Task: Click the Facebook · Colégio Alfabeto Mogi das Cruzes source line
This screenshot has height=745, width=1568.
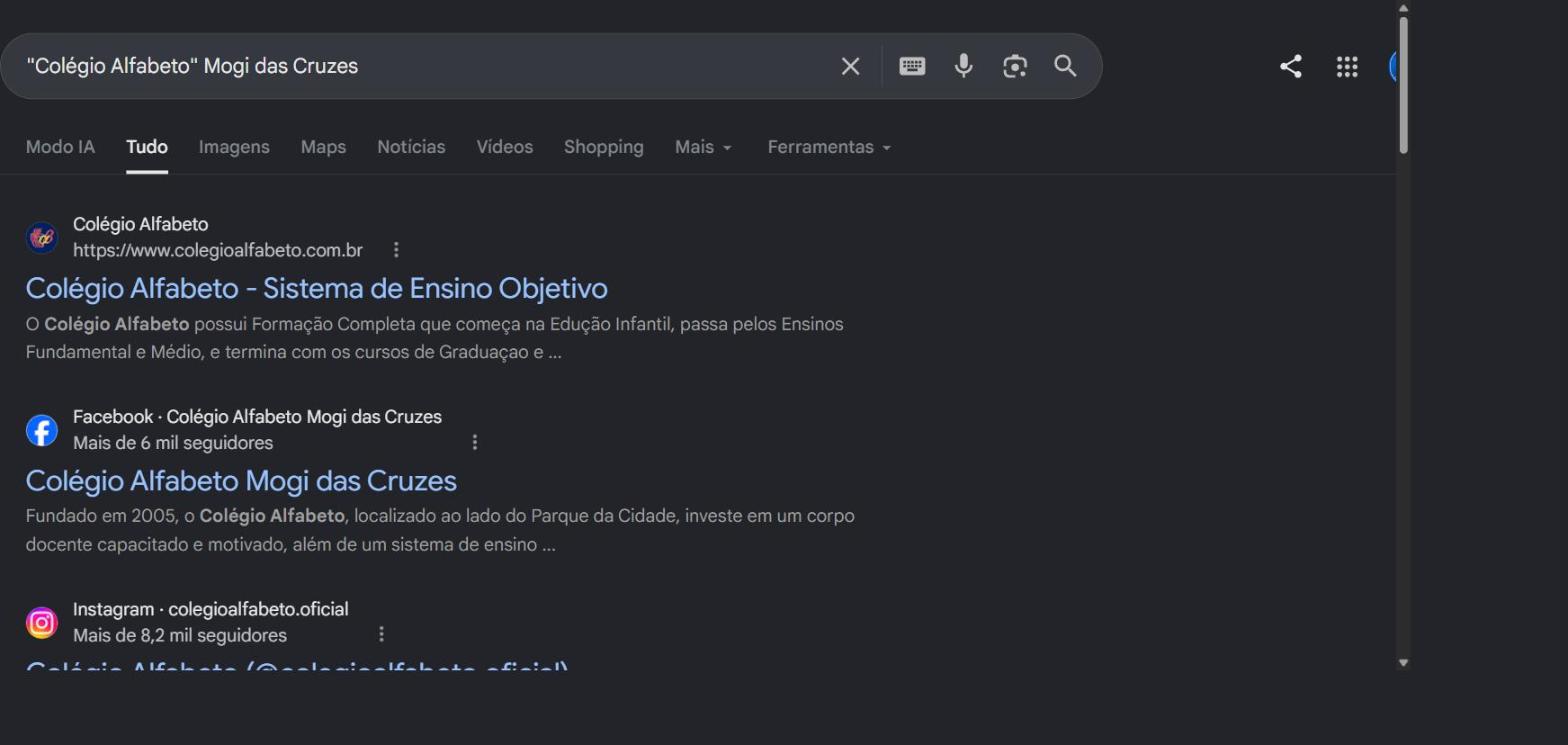Action: (257, 417)
